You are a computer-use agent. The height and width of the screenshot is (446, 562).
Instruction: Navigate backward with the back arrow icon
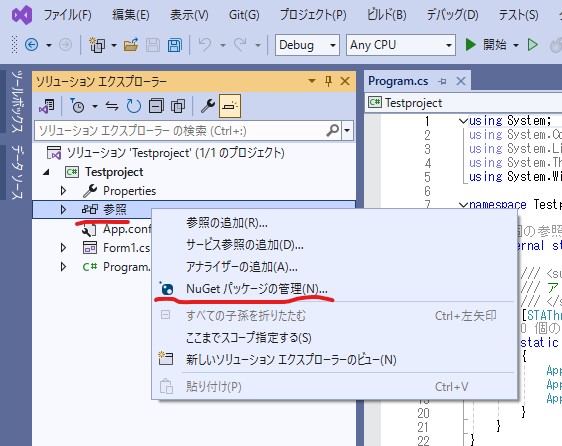pos(32,45)
